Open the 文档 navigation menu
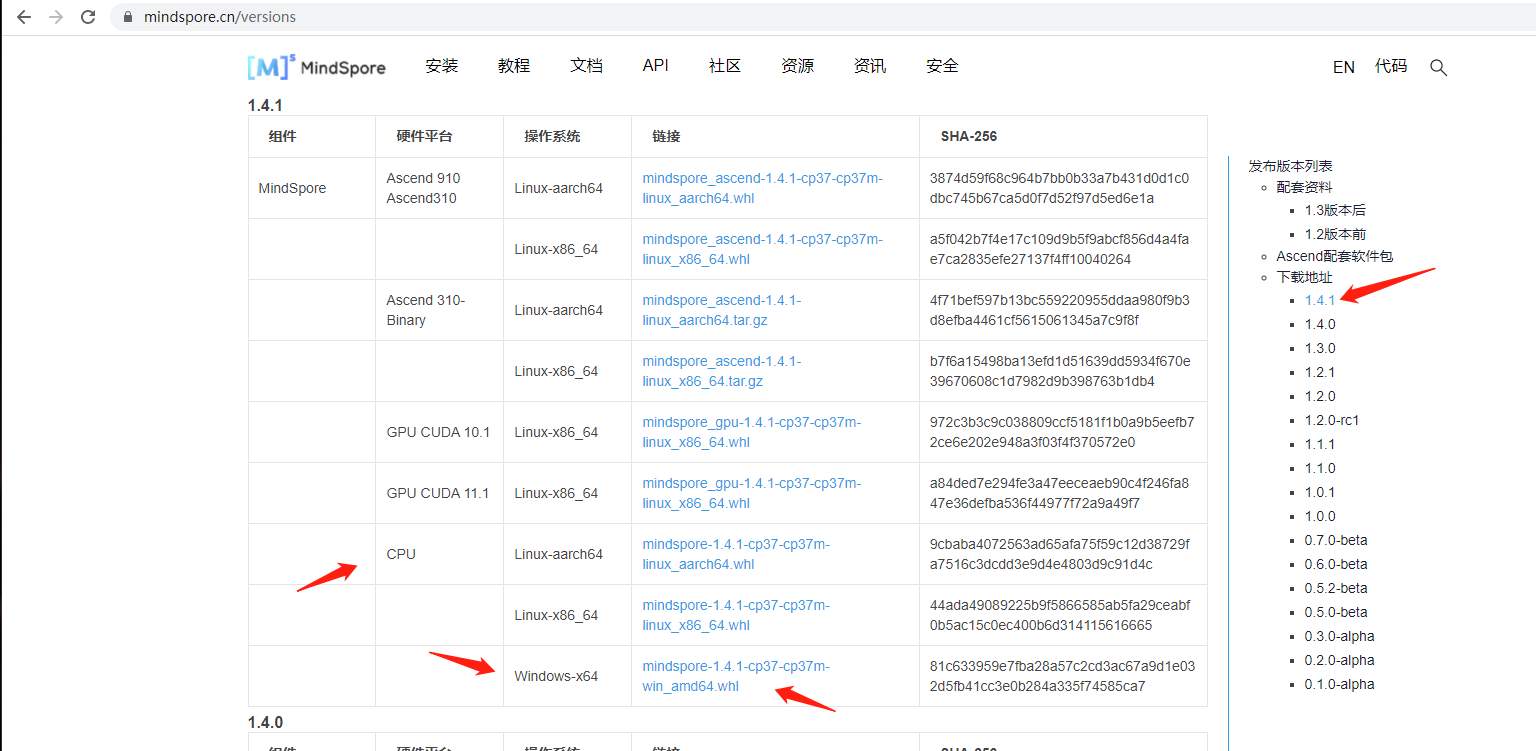 point(586,66)
